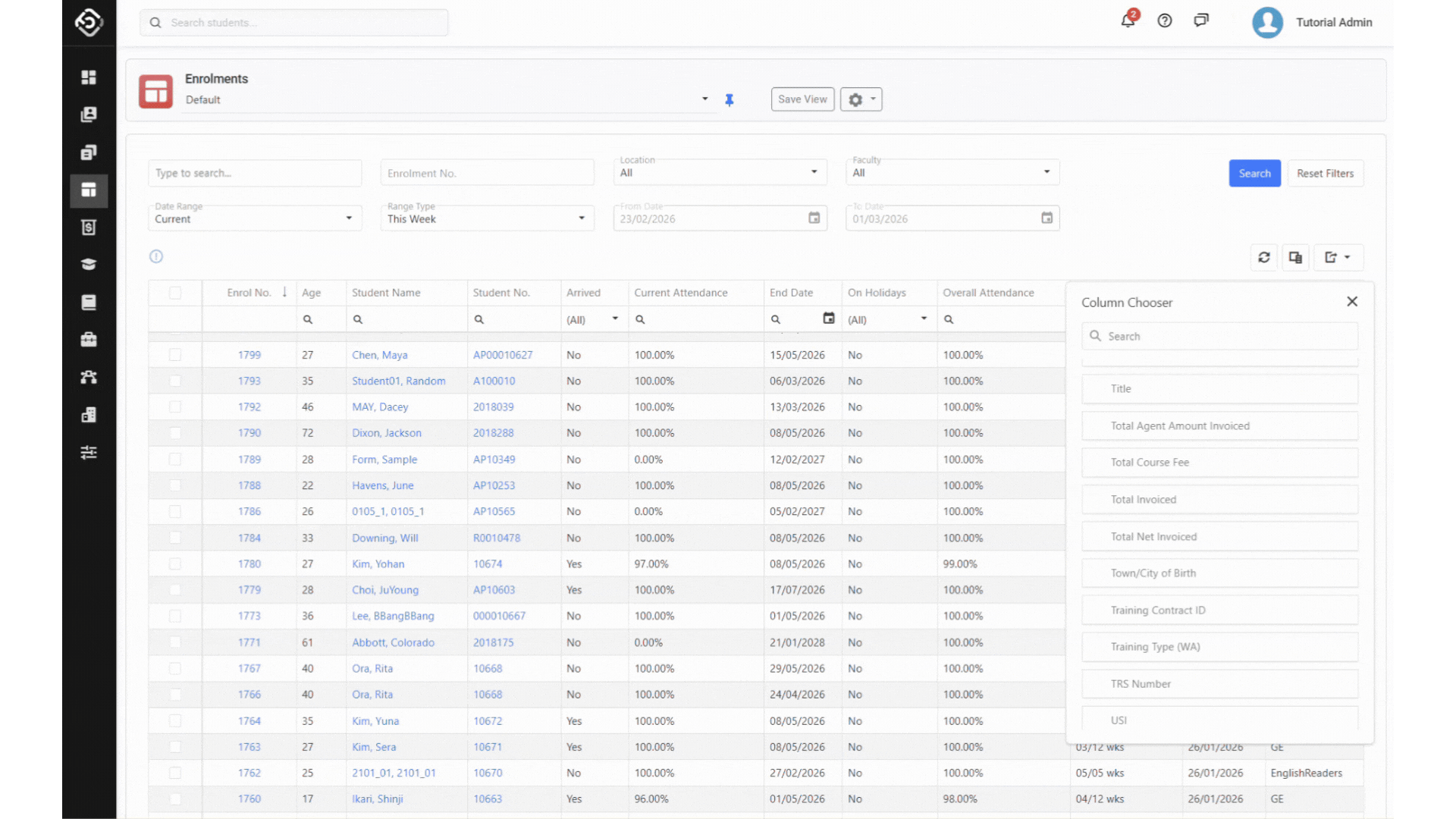Screen dimensions: 1456x819
Task: Click the info circle icon above grid
Action: [x=156, y=256]
